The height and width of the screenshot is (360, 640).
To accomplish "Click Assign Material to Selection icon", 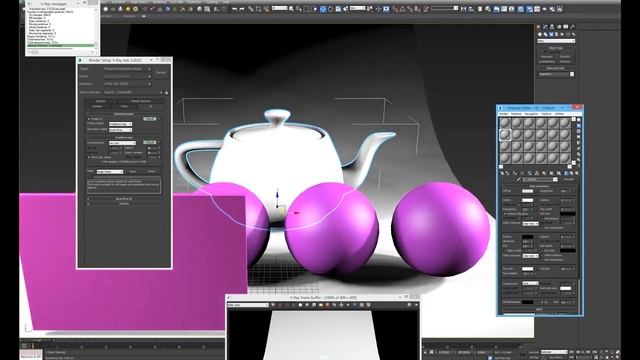I will pyautogui.click(x=515, y=173).
